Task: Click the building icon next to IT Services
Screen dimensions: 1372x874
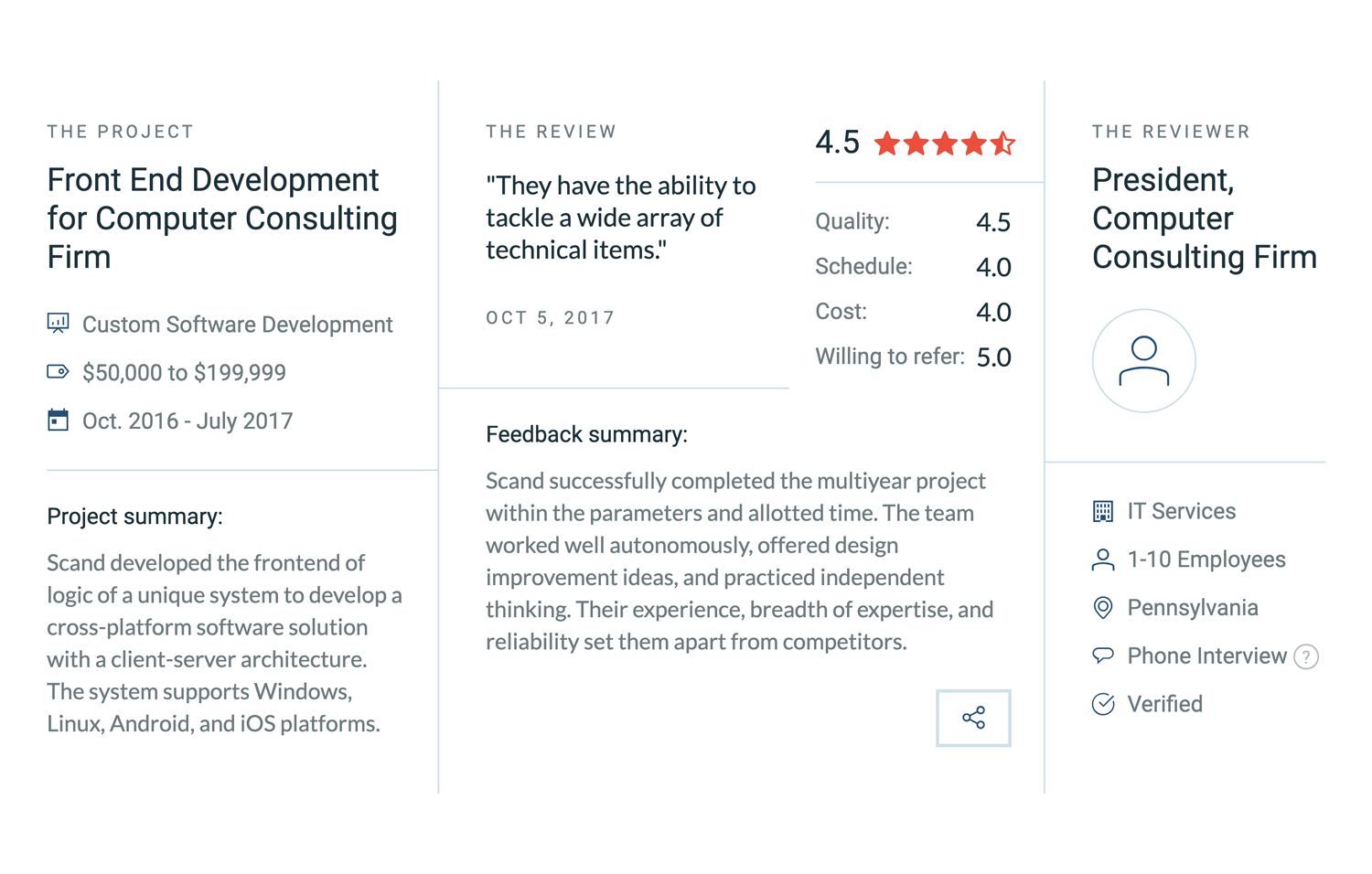Action: tap(1103, 511)
